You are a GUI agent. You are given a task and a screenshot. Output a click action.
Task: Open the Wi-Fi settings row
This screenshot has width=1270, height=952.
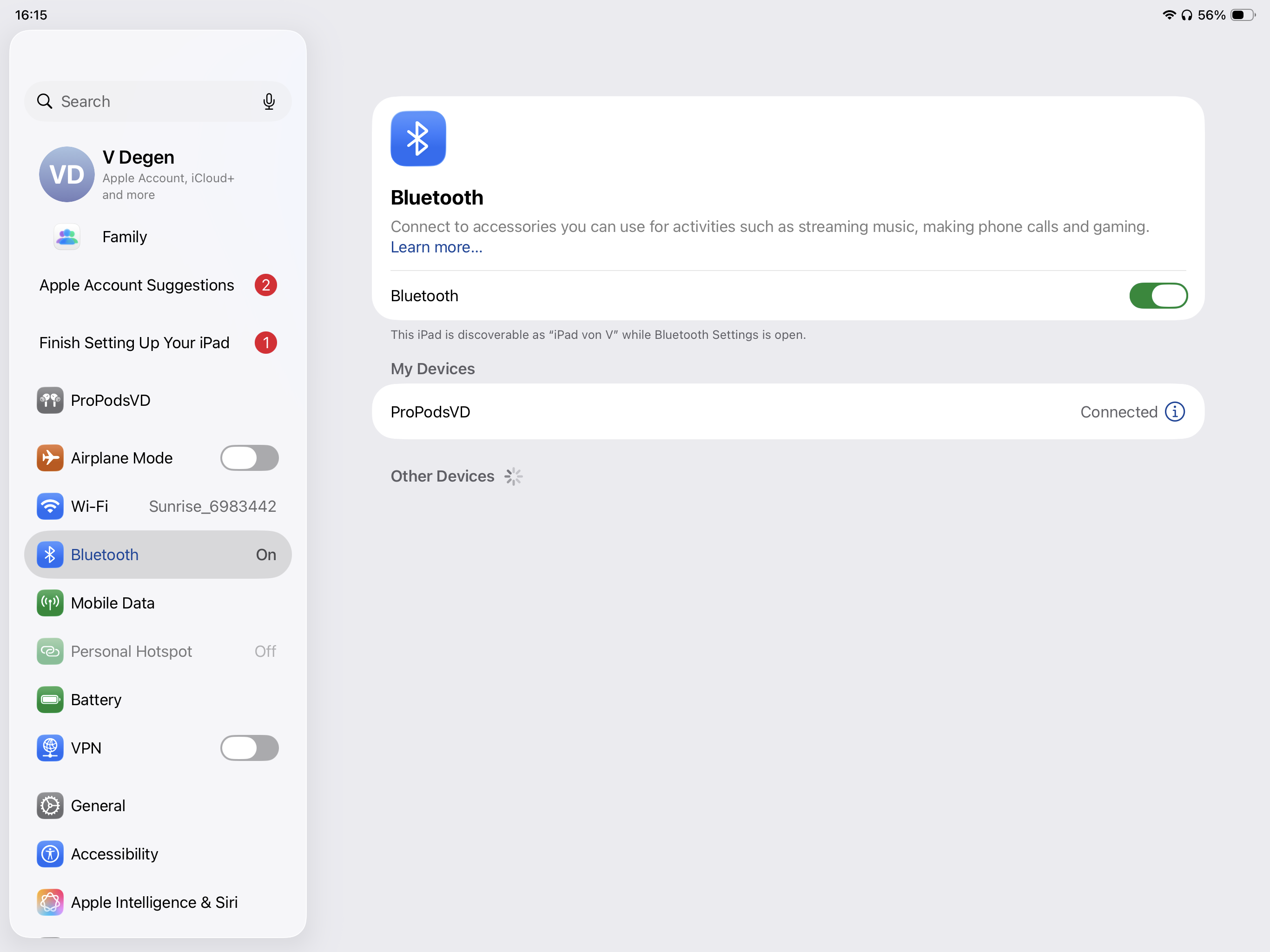(158, 506)
